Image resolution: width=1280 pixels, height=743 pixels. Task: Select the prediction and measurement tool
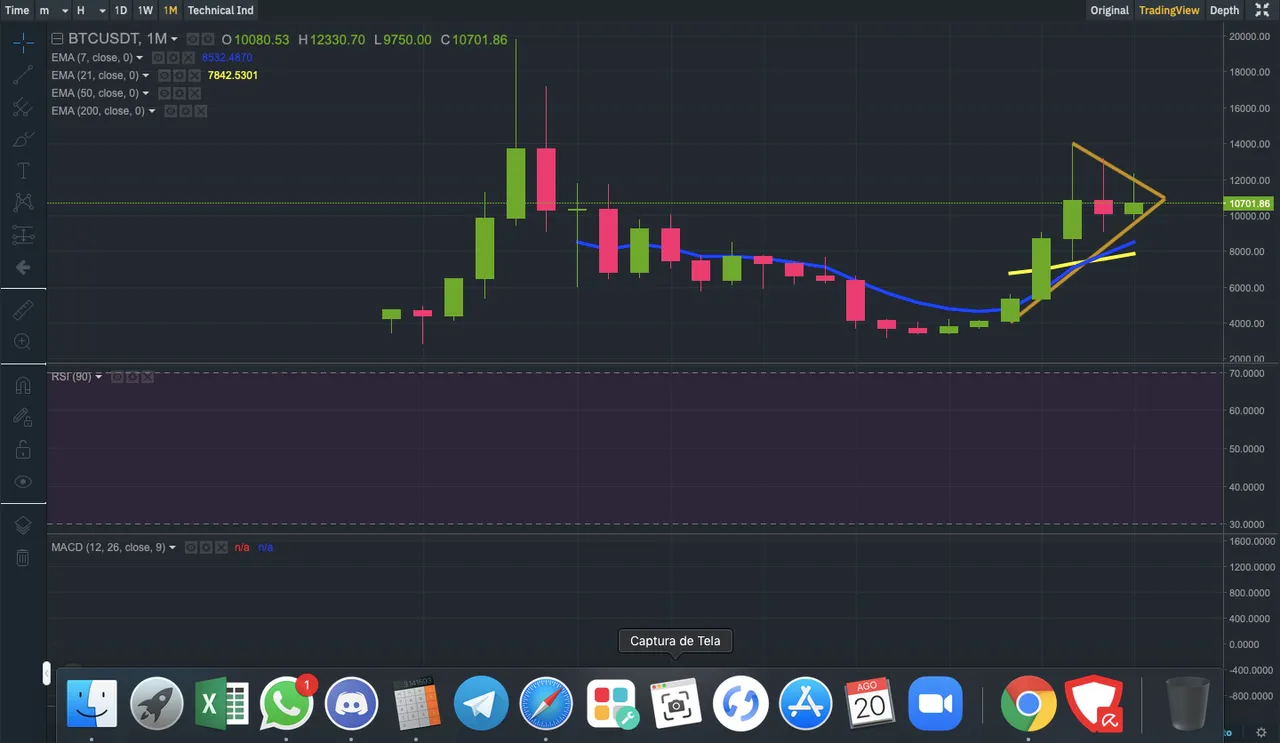[x=23, y=236]
